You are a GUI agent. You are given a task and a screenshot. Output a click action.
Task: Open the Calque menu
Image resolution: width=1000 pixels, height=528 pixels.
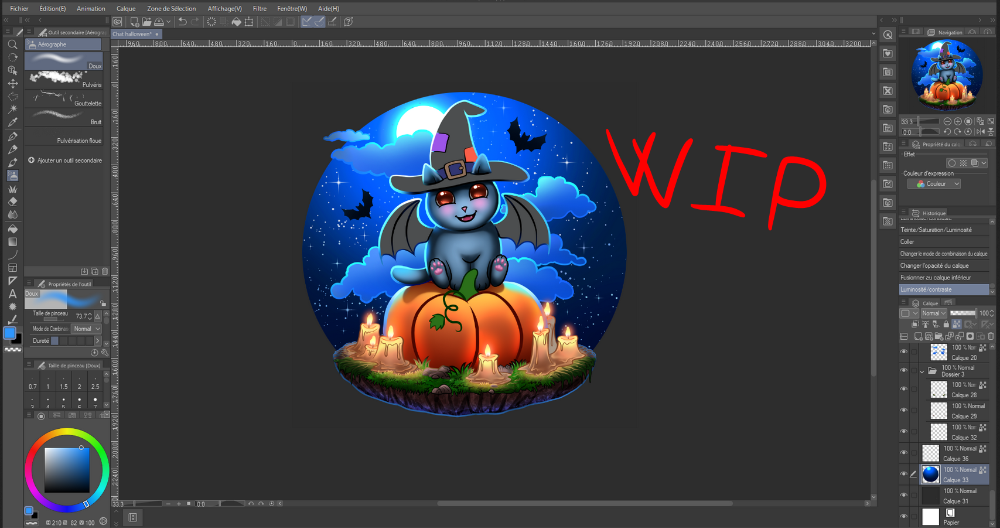126,7
